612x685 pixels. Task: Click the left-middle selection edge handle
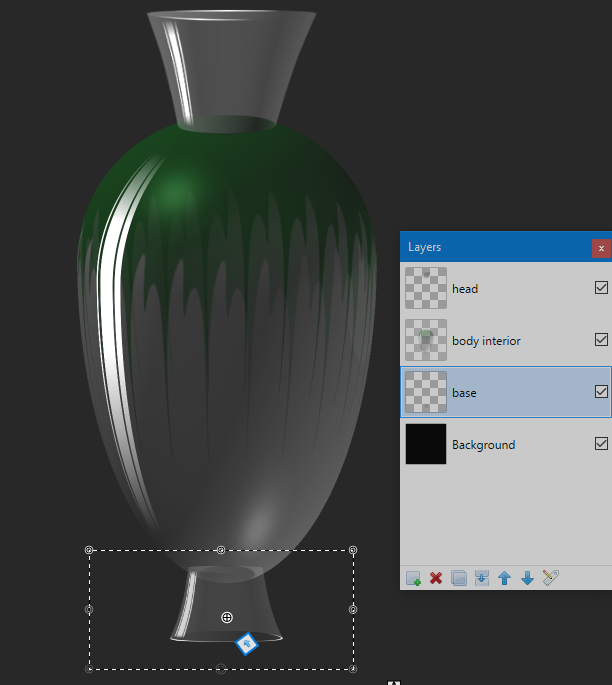pos(89,609)
